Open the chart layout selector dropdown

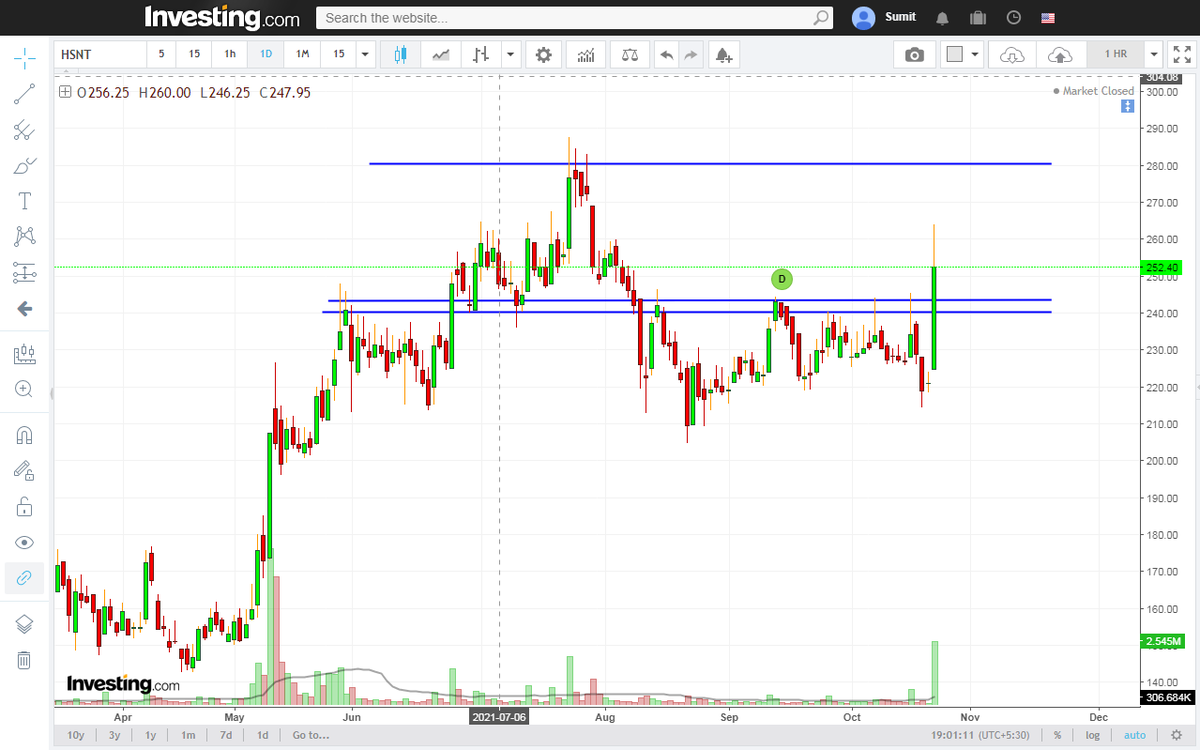click(x=963, y=54)
